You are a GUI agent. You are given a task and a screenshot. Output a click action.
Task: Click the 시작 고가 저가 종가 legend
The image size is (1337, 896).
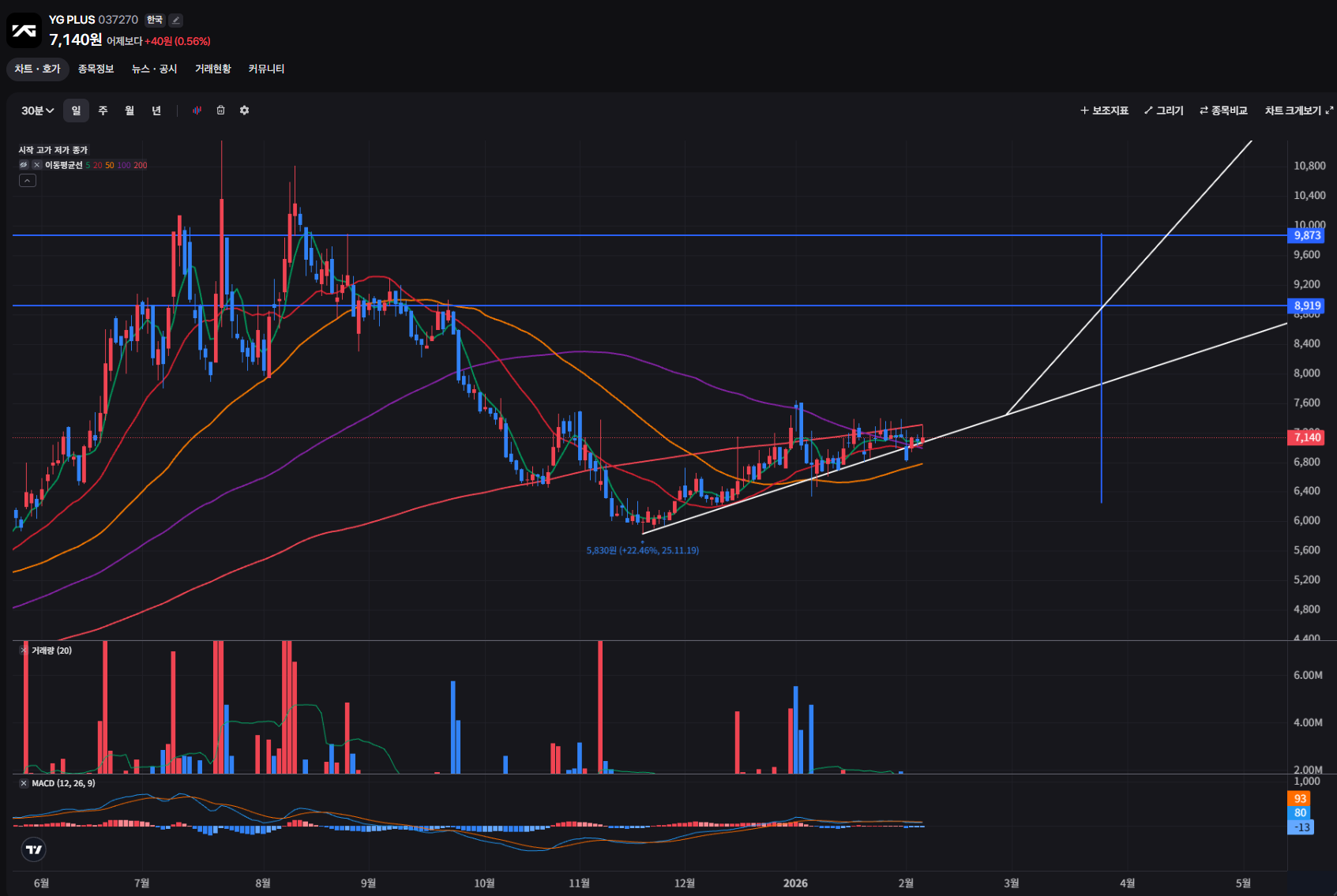click(x=53, y=150)
